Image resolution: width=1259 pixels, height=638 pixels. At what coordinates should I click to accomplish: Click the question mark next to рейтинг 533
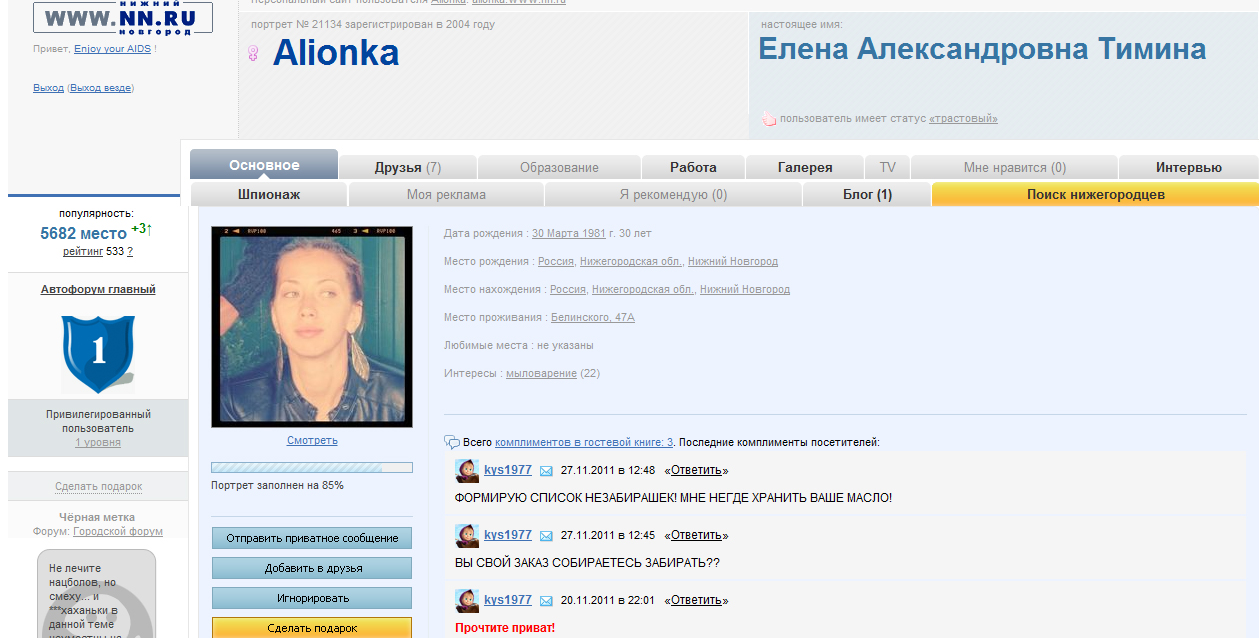tap(130, 251)
